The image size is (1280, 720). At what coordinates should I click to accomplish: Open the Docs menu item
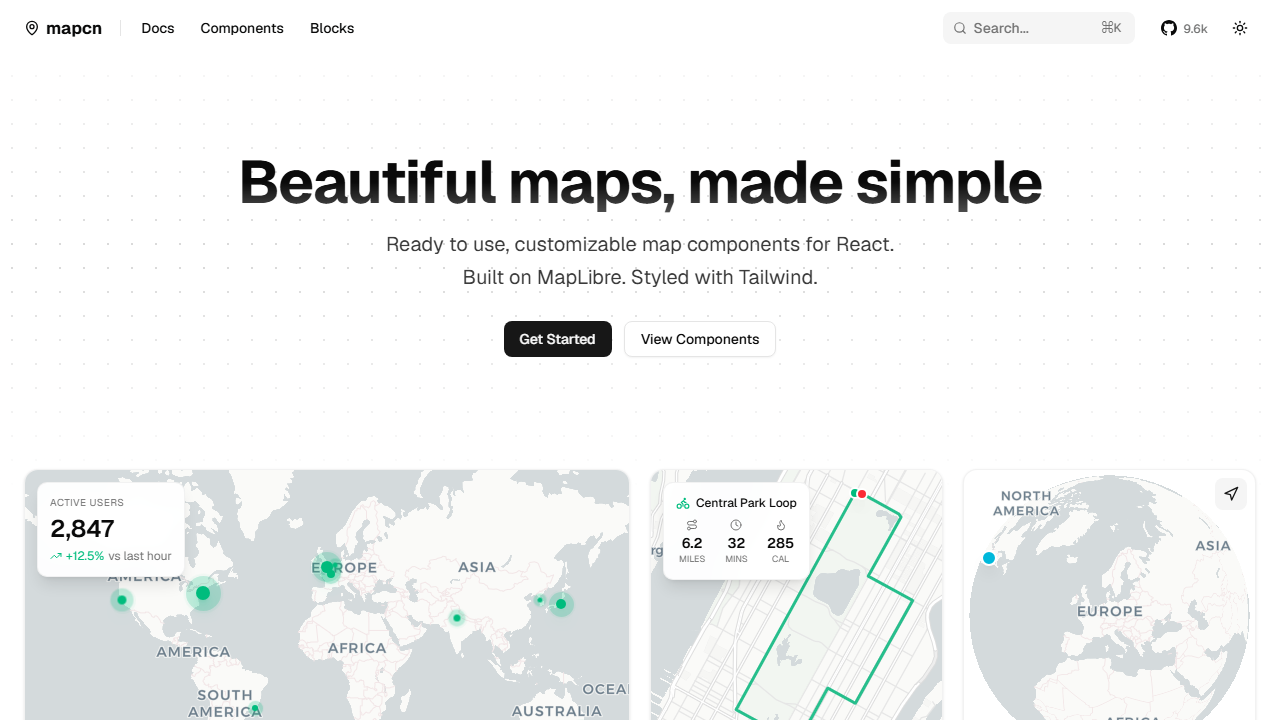[x=158, y=28]
